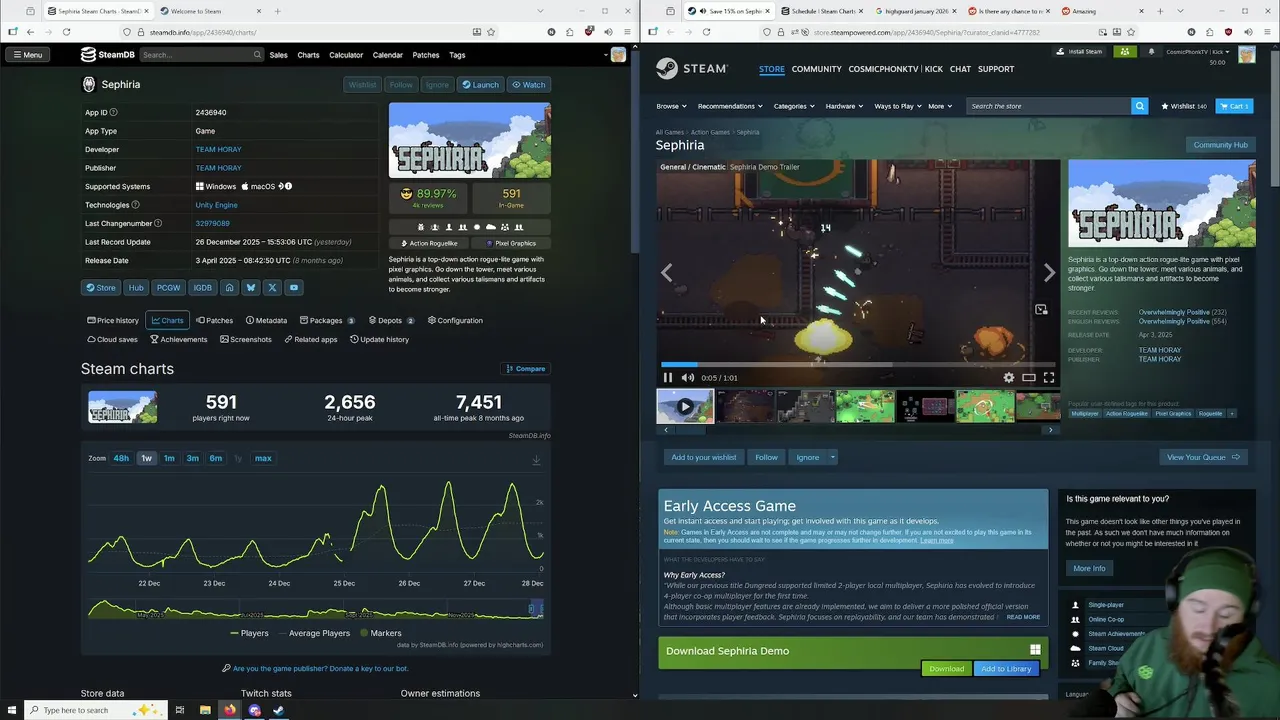This screenshot has width=1280, height=720.
Task: Pause the Sephiria demo trailer
Action: point(668,378)
